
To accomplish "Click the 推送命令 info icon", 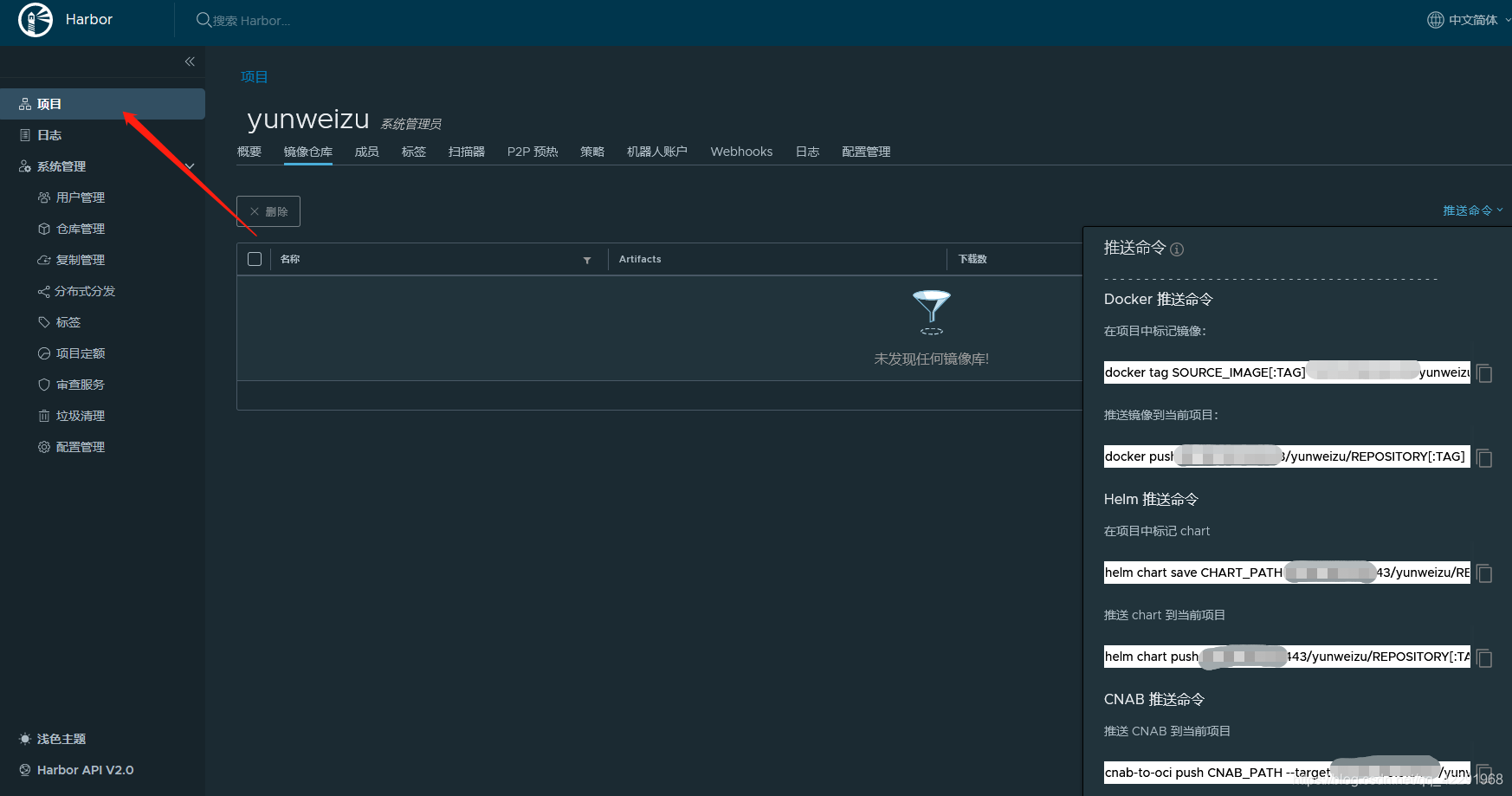I will click(x=1177, y=249).
